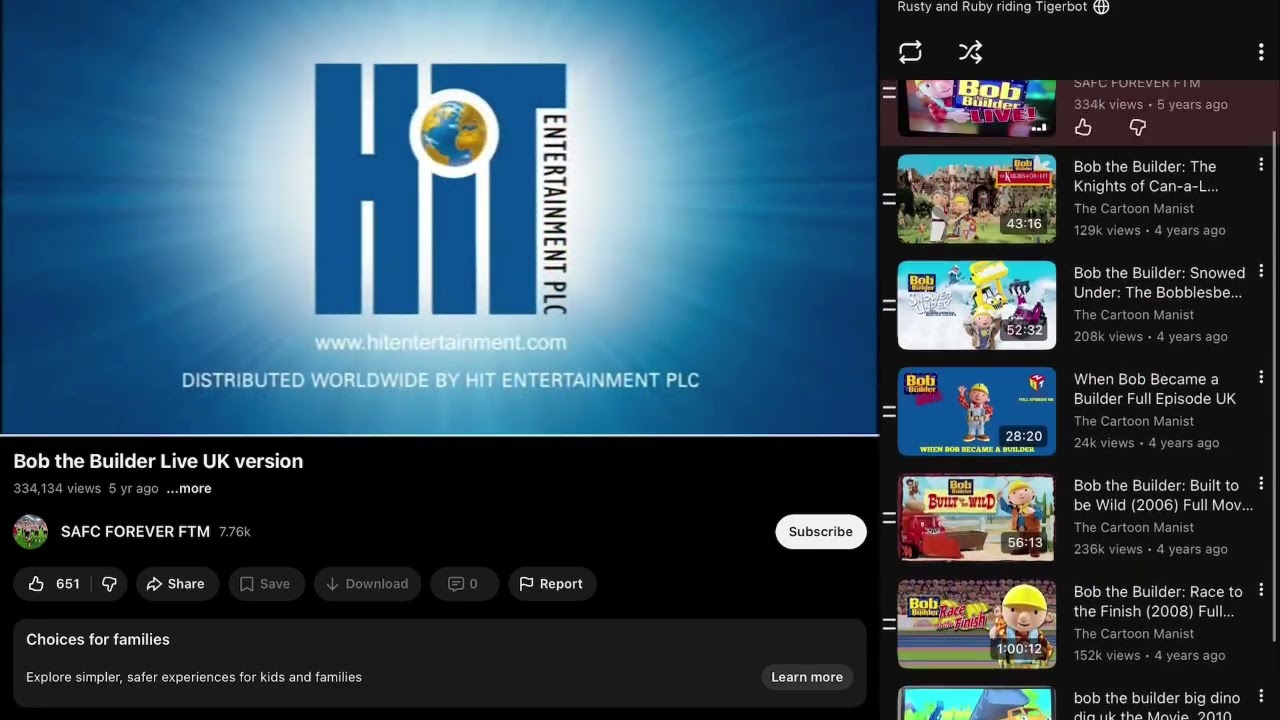Toggle playlist loop icon
This screenshot has width=1280, height=720.
click(x=910, y=52)
